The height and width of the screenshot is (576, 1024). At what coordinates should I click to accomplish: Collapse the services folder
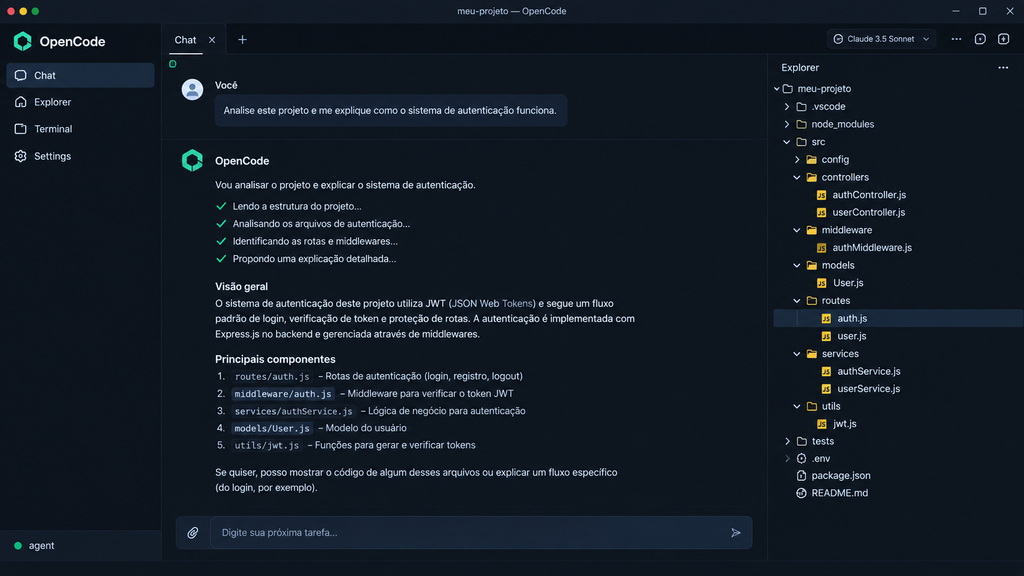[x=797, y=353]
